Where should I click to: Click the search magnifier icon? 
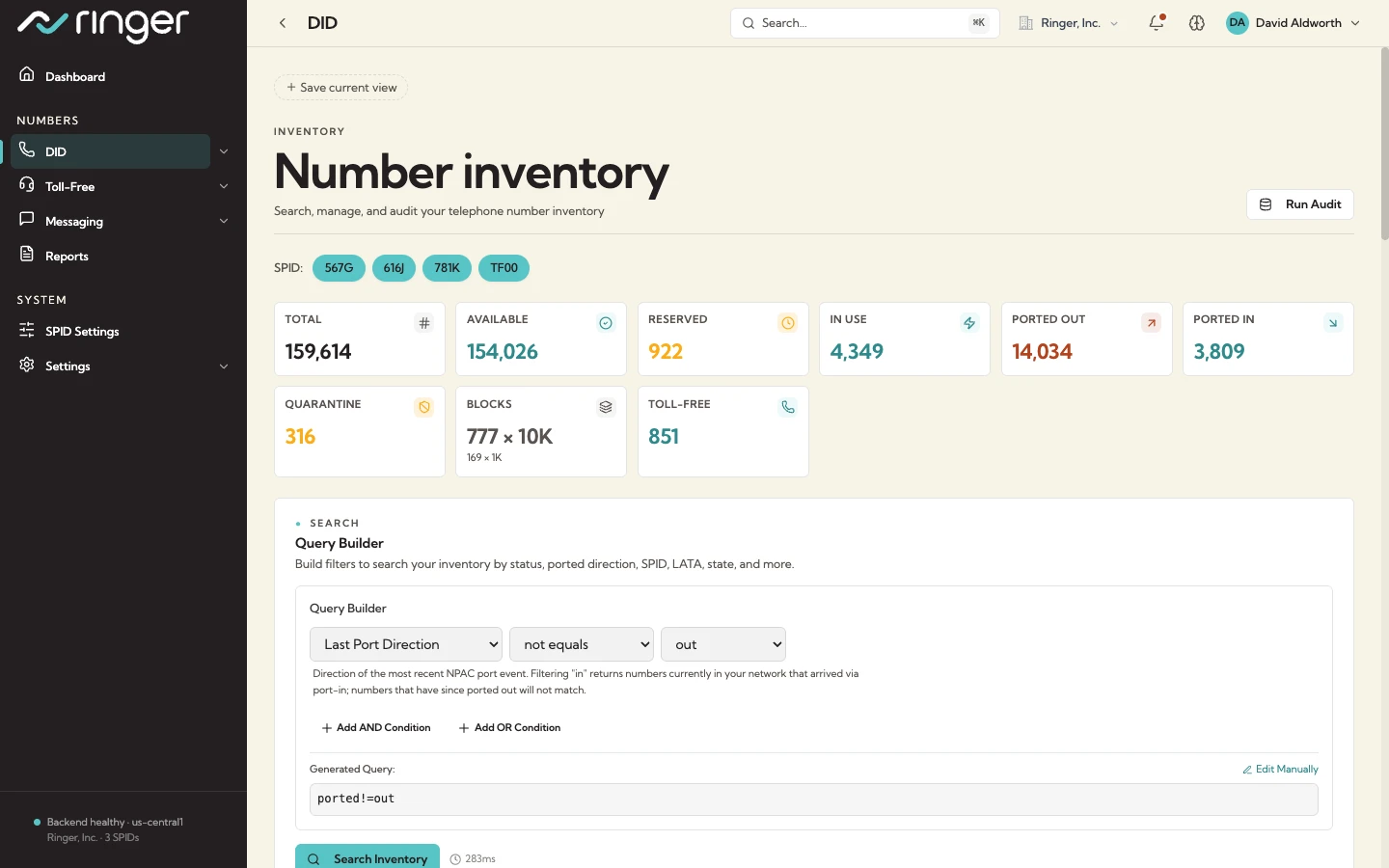pyautogui.click(x=749, y=23)
